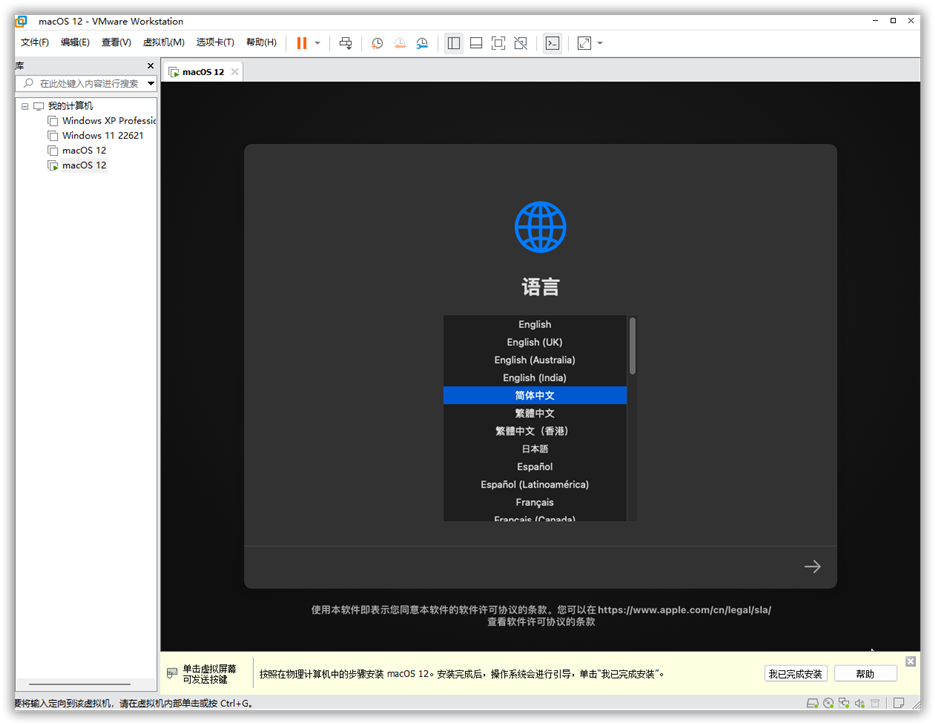Click the continue arrow in macOS setup
This screenshot has width=935, height=725.
[812, 566]
